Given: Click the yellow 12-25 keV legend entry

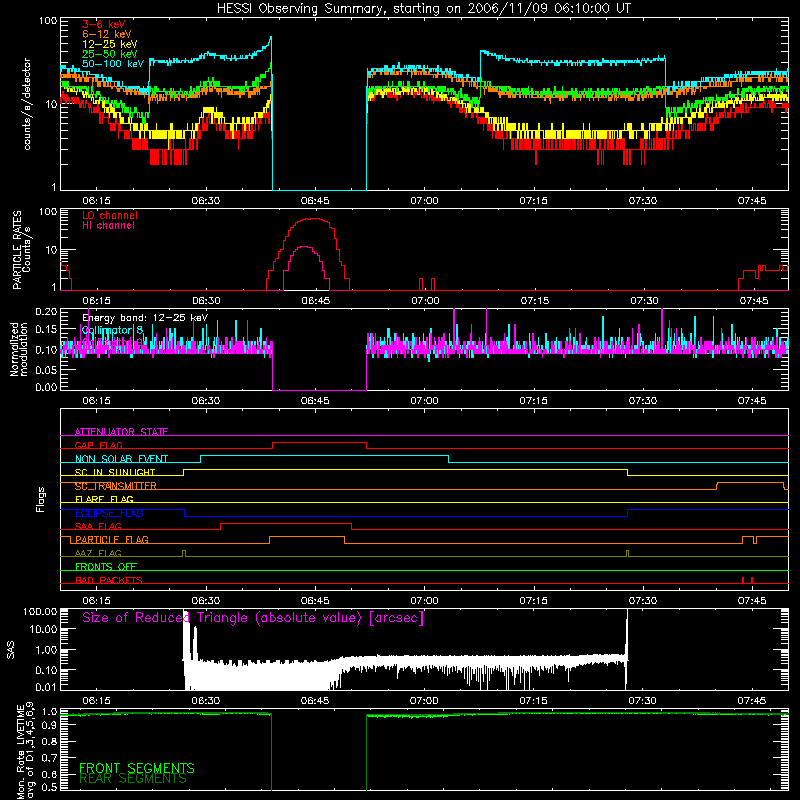Looking at the screenshot, I should 110,44.
